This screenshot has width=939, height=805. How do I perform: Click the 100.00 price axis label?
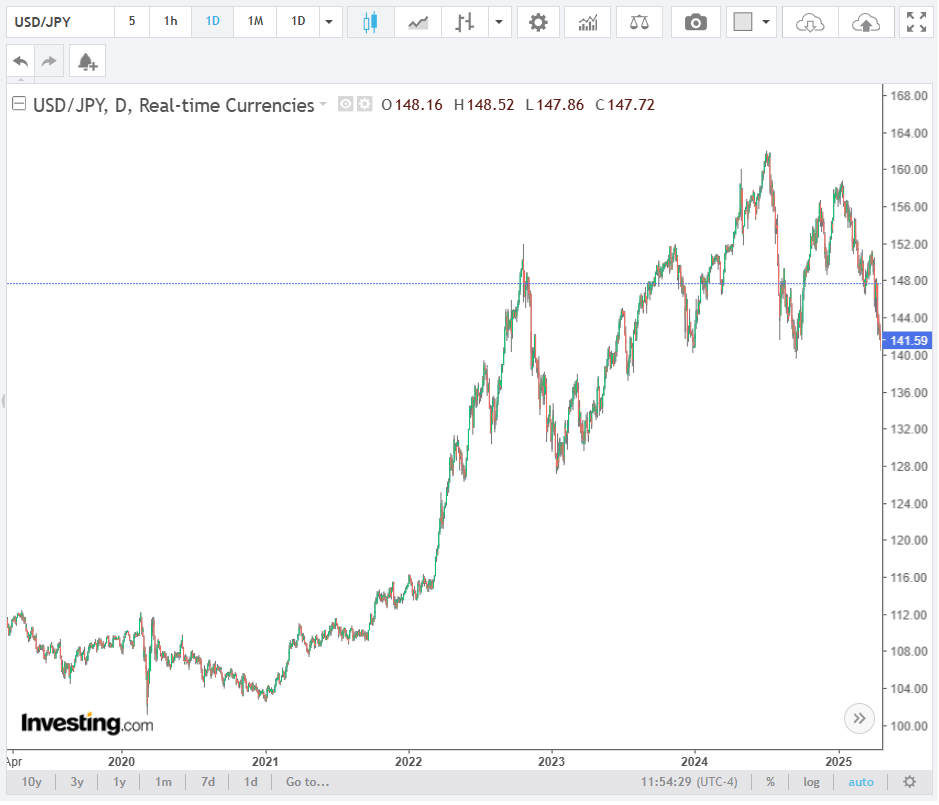909,727
